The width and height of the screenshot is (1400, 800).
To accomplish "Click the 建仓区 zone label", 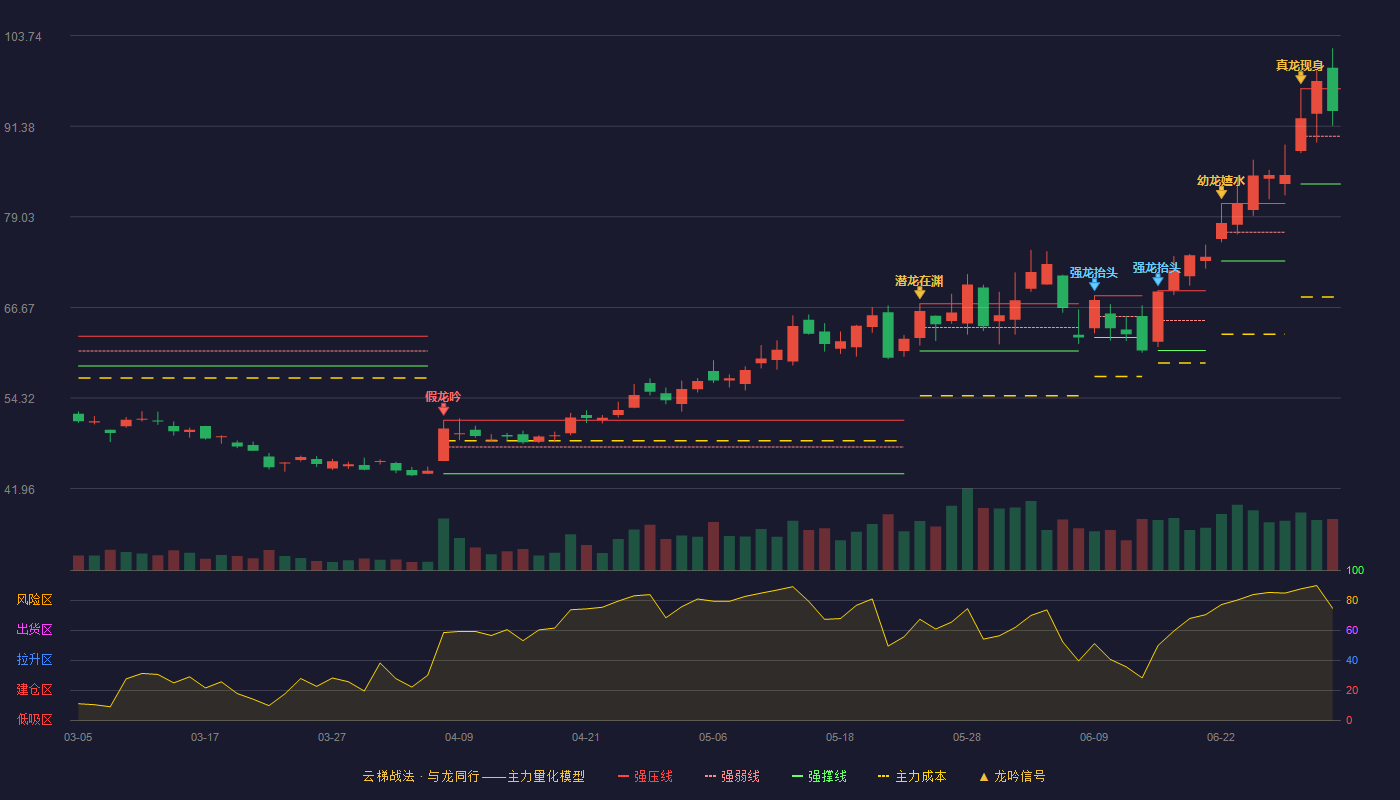I will pos(35,690).
